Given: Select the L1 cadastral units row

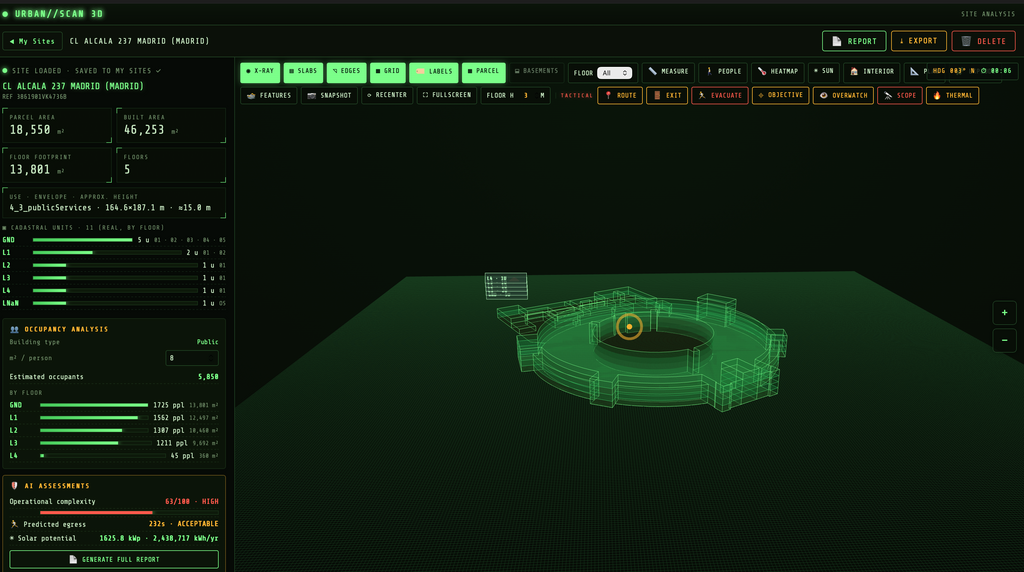Looking at the screenshot, I should click(x=114, y=252).
